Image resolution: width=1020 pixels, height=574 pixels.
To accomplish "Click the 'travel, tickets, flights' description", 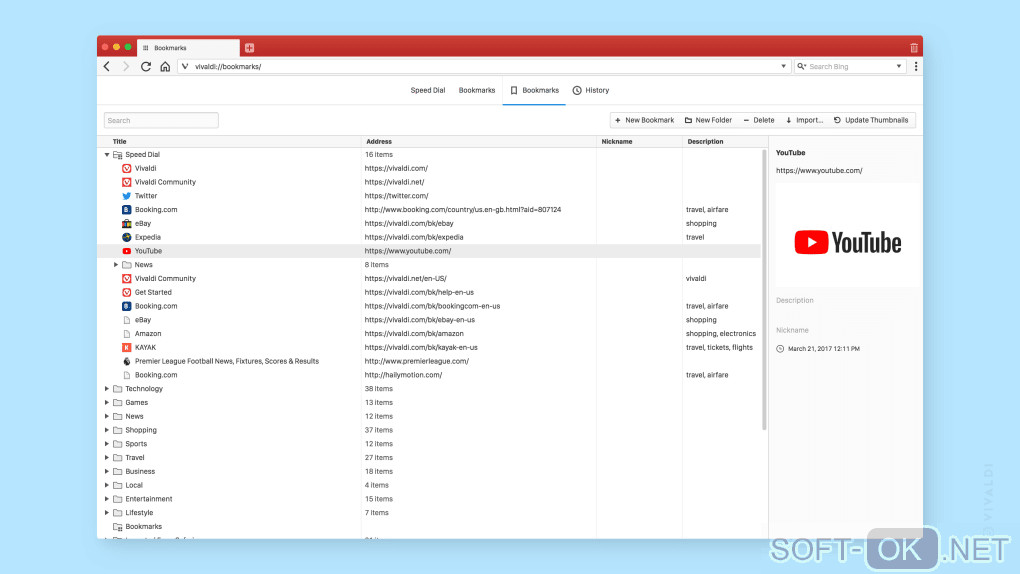I will (719, 348).
